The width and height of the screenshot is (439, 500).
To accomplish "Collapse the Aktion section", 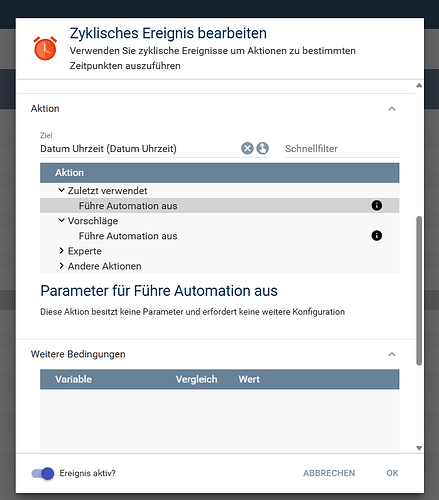I will 392,109.
